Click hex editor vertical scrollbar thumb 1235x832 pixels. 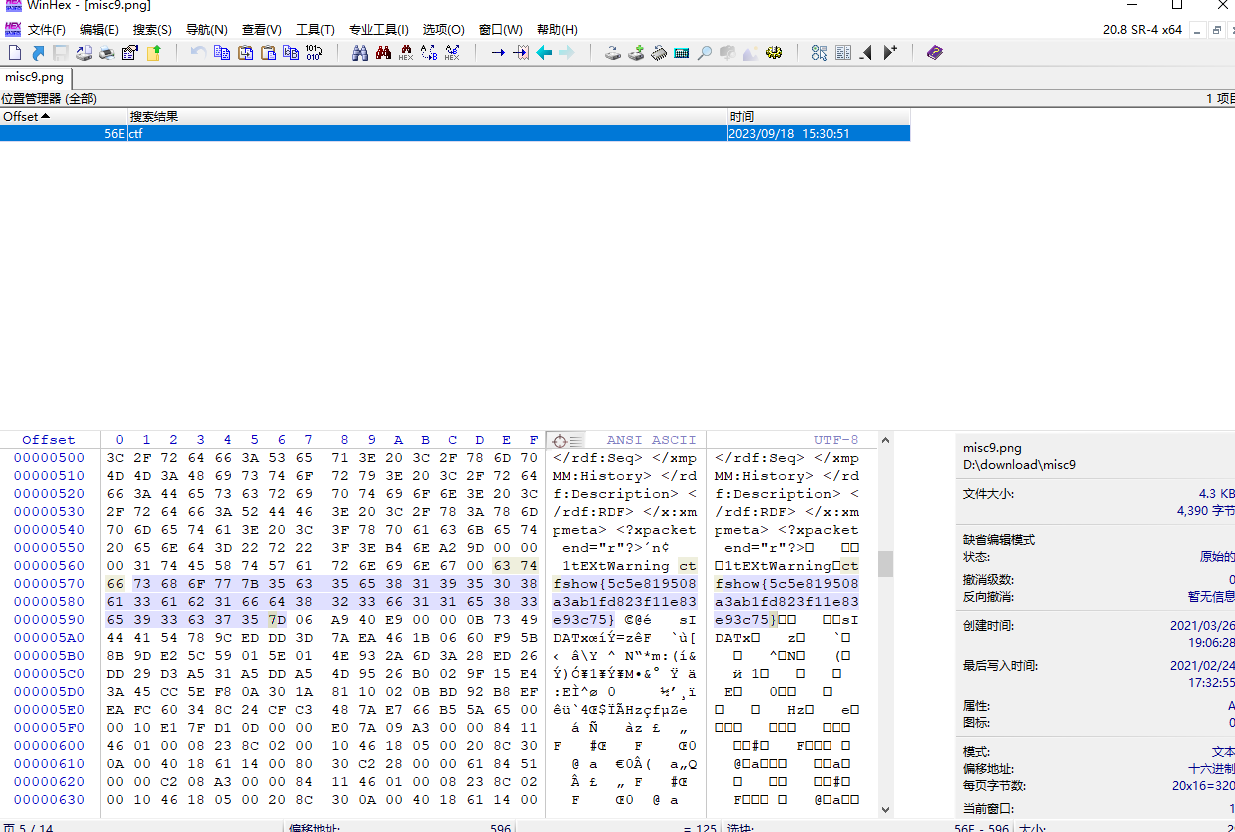885,564
